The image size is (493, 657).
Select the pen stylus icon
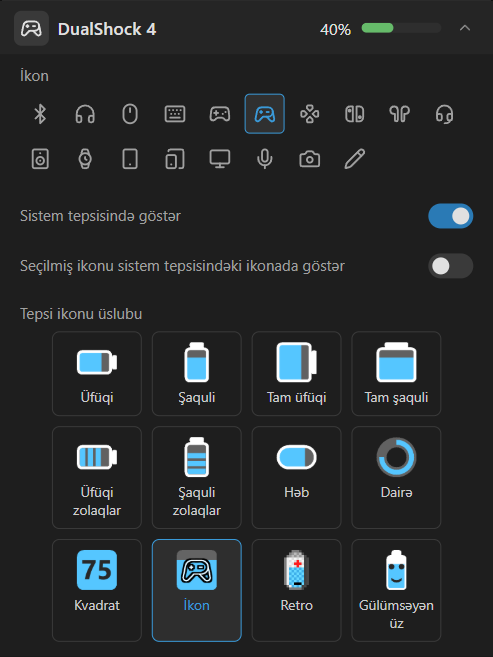pos(354,159)
